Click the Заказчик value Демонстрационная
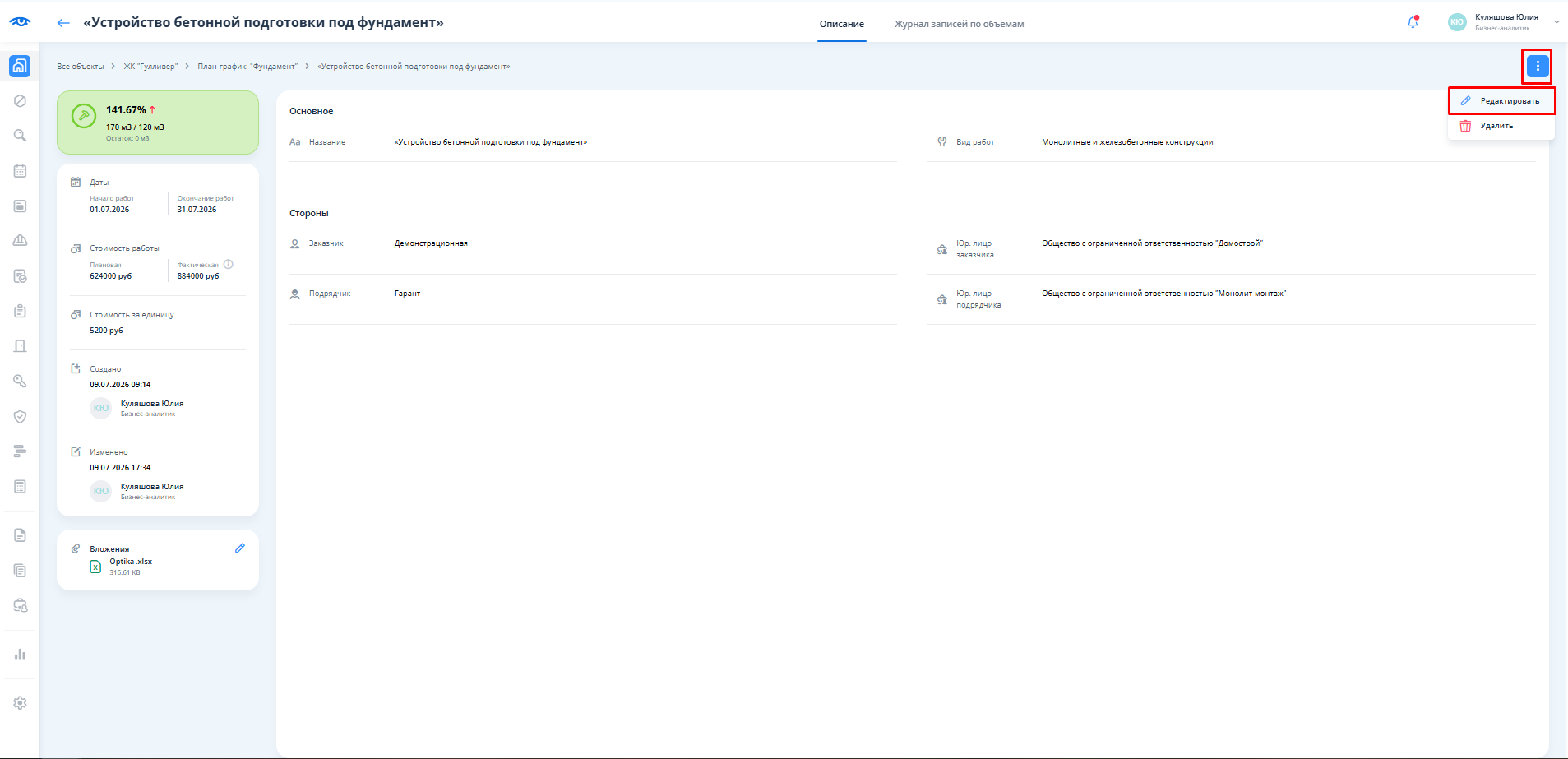Viewport: 1568px width, 759px height. (x=431, y=243)
